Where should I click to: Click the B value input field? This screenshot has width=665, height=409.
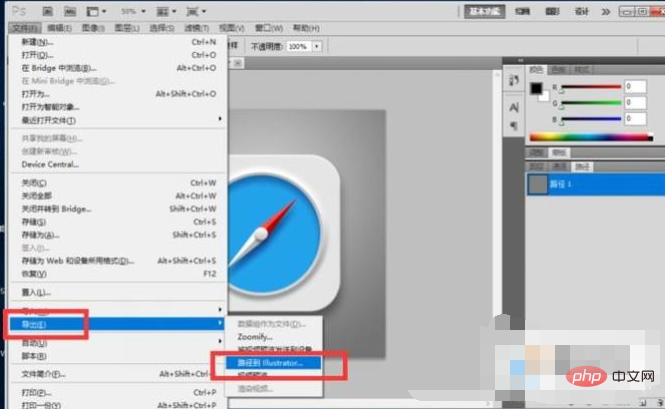click(635, 119)
